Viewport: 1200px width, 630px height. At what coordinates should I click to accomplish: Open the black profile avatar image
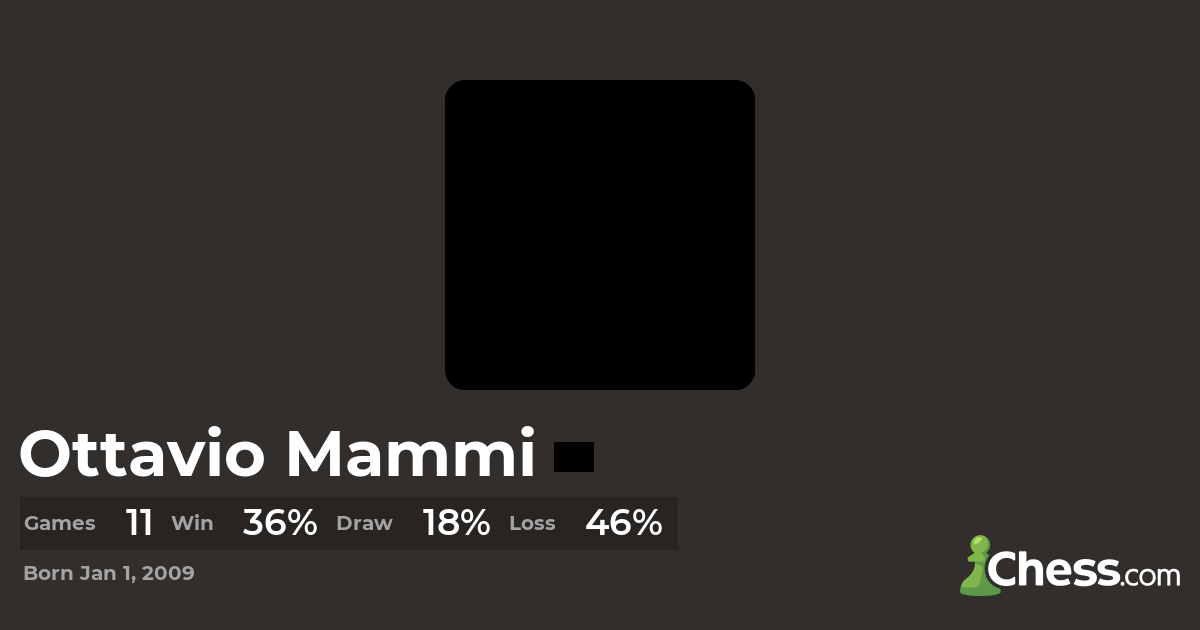(x=600, y=235)
